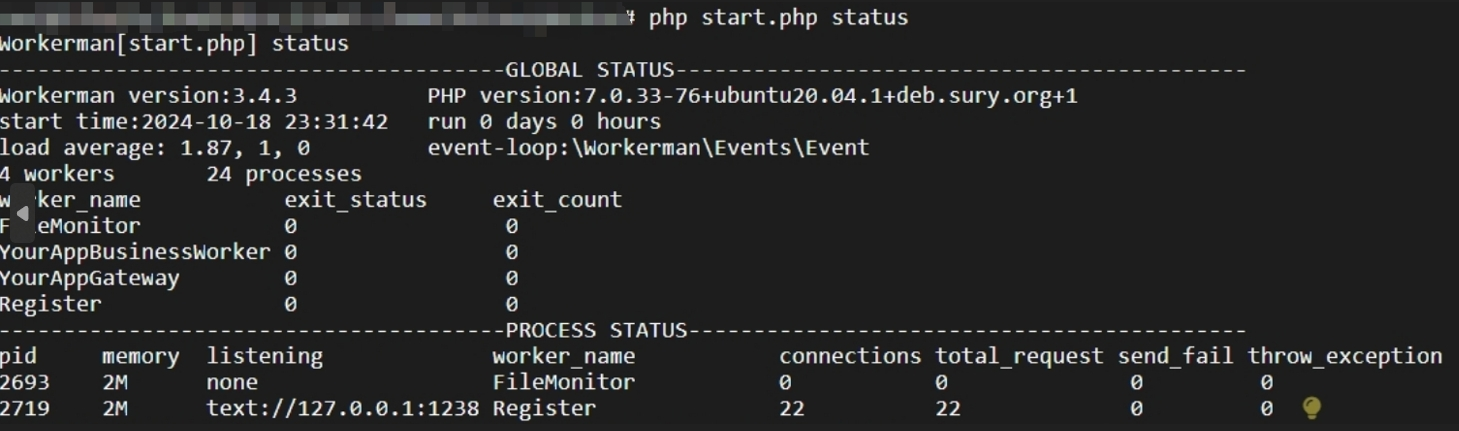Click the PHP version string
The height and width of the screenshot is (431, 1459).
(x=753, y=96)
